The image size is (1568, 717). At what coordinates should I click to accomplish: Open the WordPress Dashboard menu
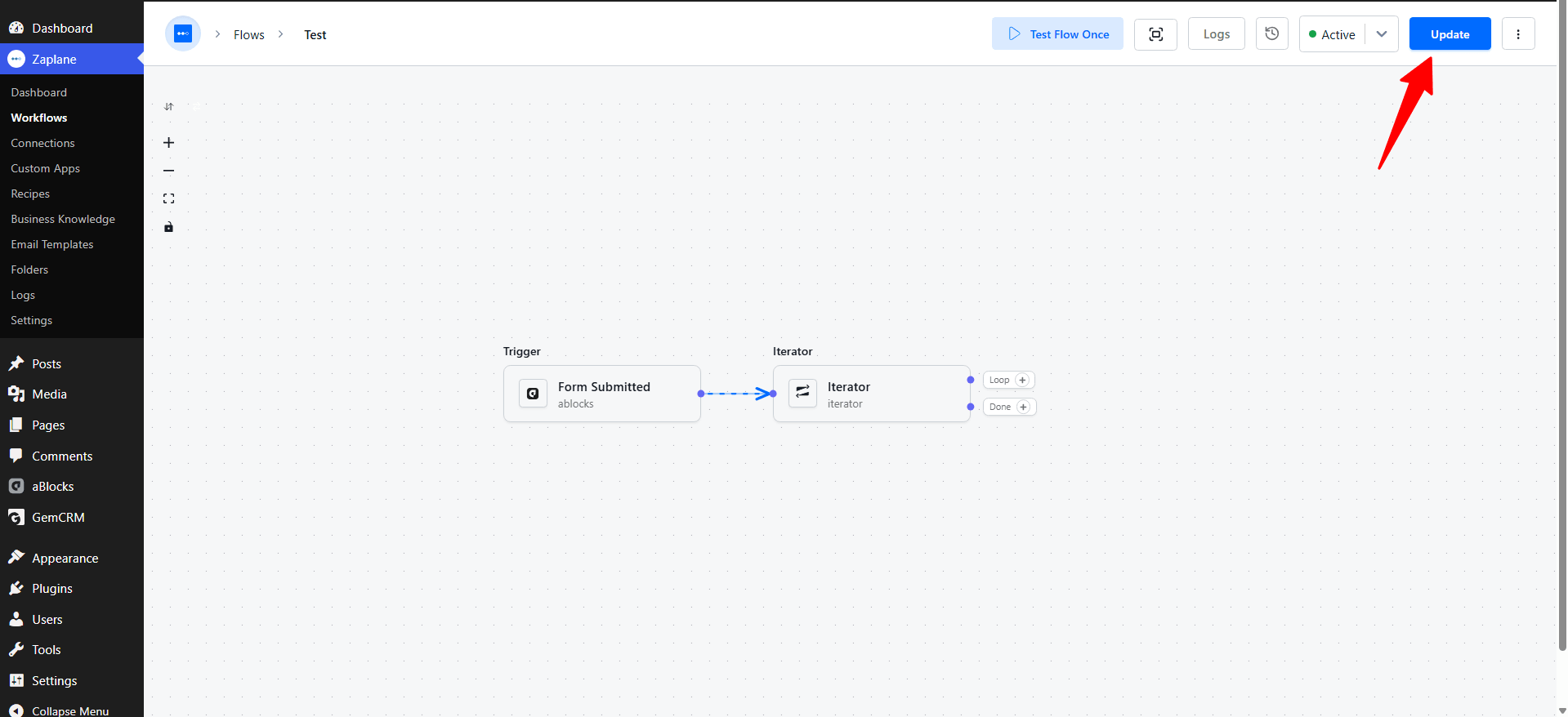[x=72, y=28]
